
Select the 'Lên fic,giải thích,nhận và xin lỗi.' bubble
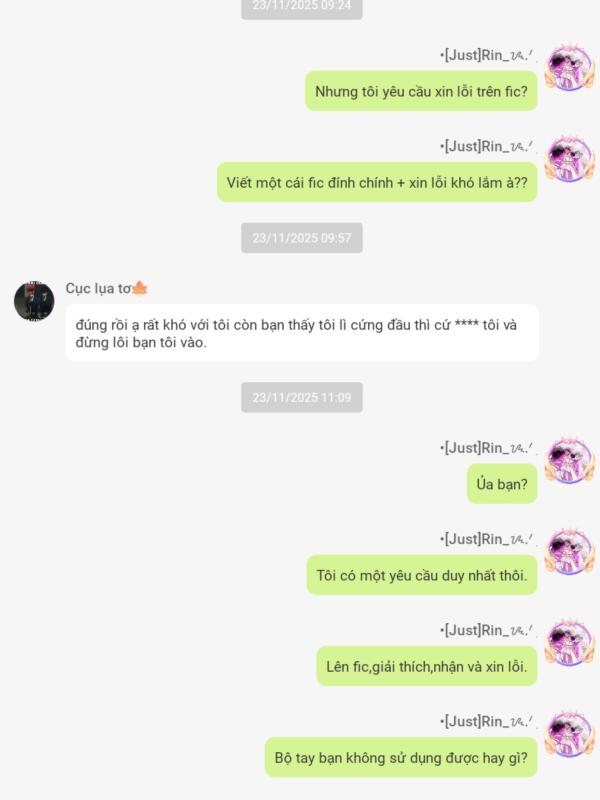tap(427, 666)
